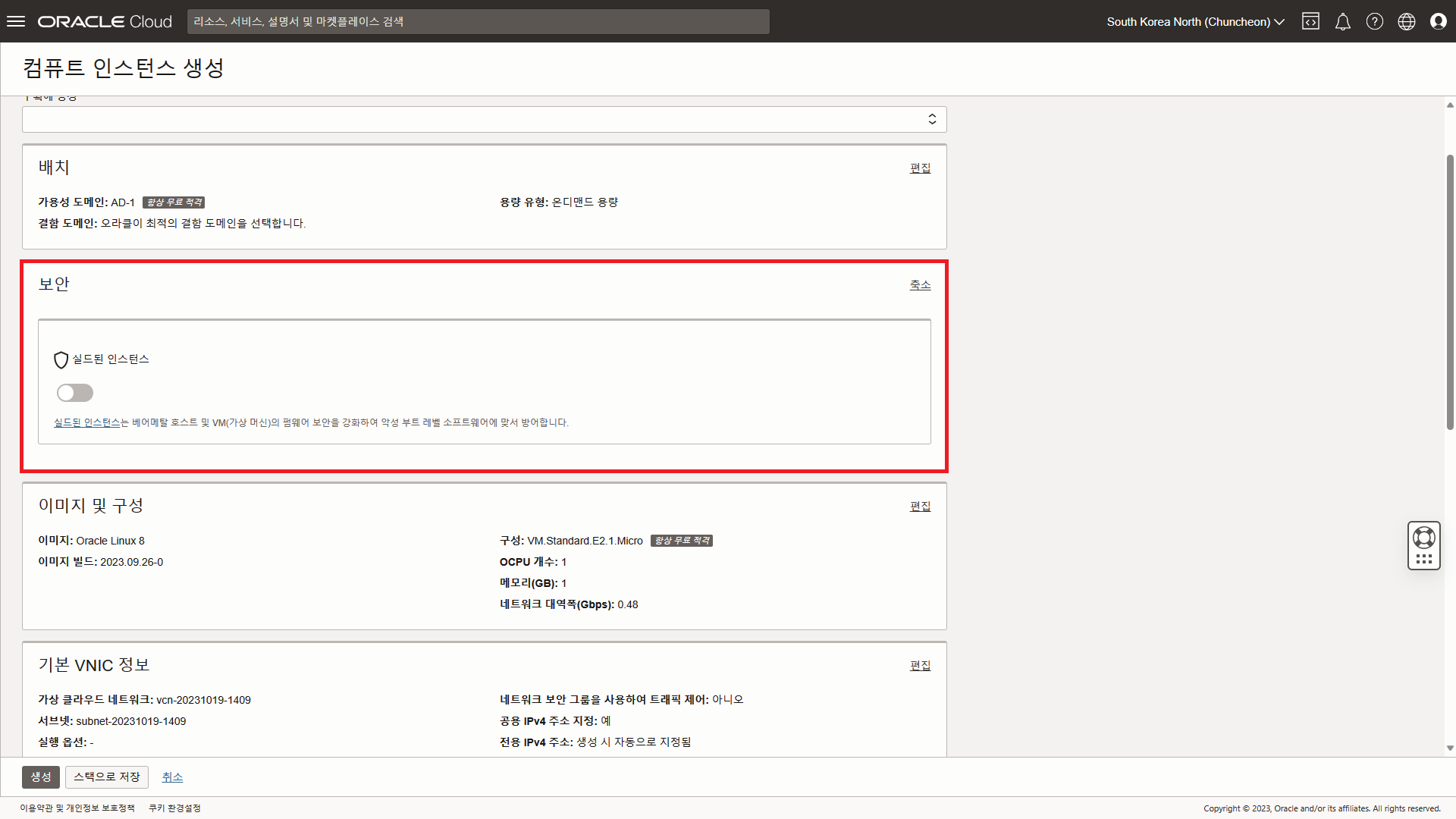The width and height of the screenshot is (1456, 819).
Task: Open the hamburger navigation menu
Action: pos(16,21)
